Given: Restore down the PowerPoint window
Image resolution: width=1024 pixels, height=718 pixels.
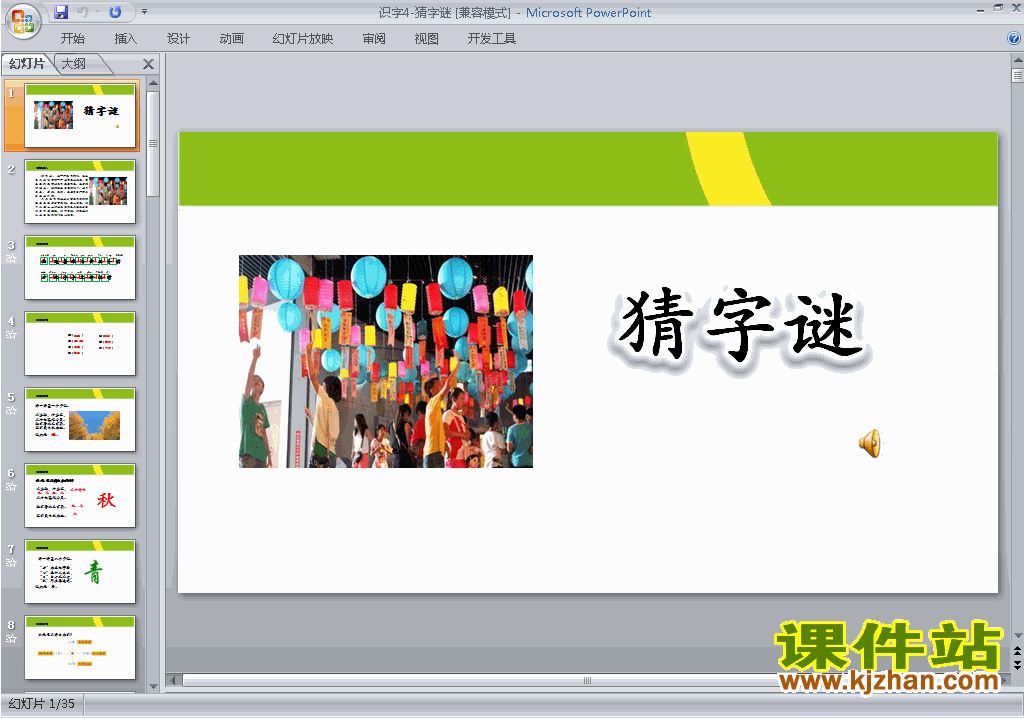Looking at the screenshot, I should [999, 8].
